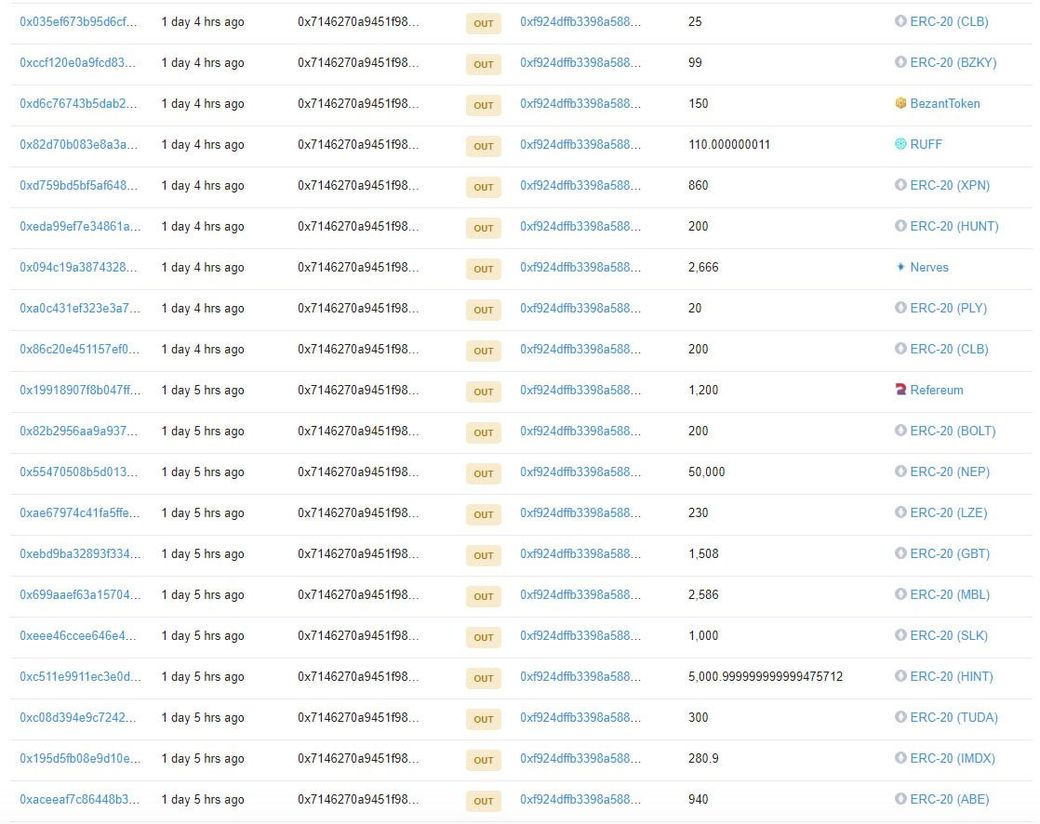Click the OUT badge in the ERC-20 (IMDX) row
This screenshot has width=1040, height=824.
pyautogui.click(x=484, y=760)
